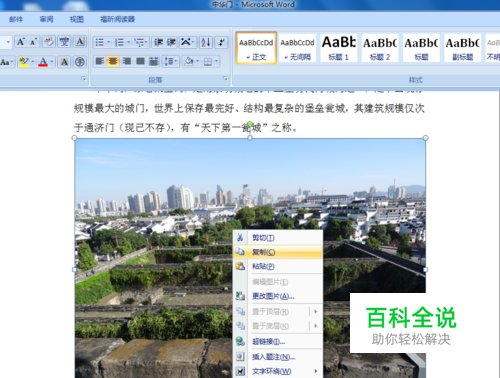This screenshot has width=500, height=378.
Task: Click the yellow text highlight icon
Action: click(x=24, y=62)
